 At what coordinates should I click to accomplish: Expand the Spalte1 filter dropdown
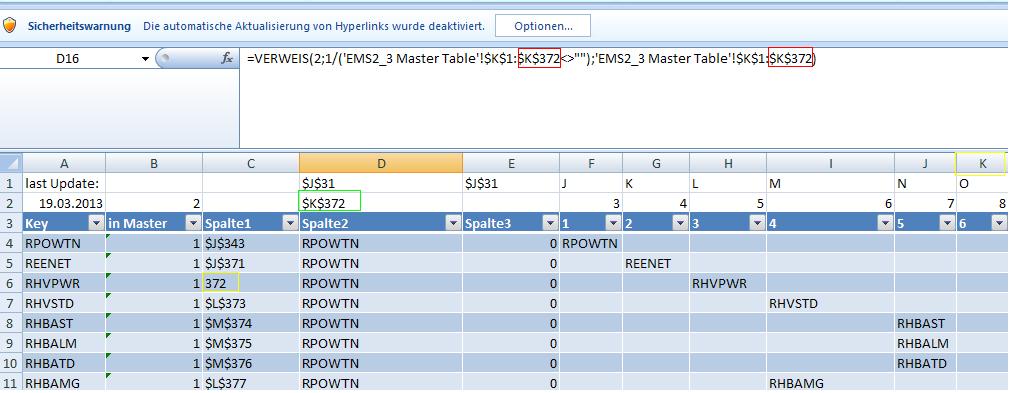click(x=289, y=224)
